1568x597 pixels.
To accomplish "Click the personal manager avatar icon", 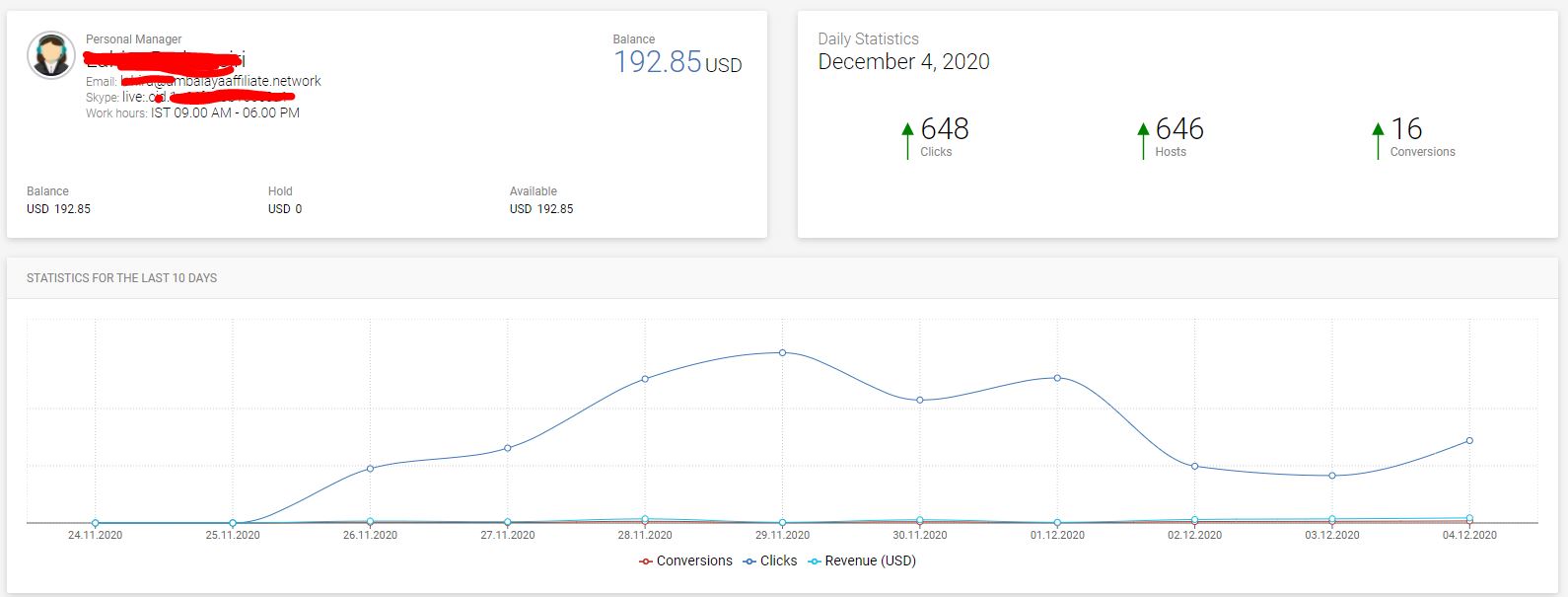I will pos(51,54).
